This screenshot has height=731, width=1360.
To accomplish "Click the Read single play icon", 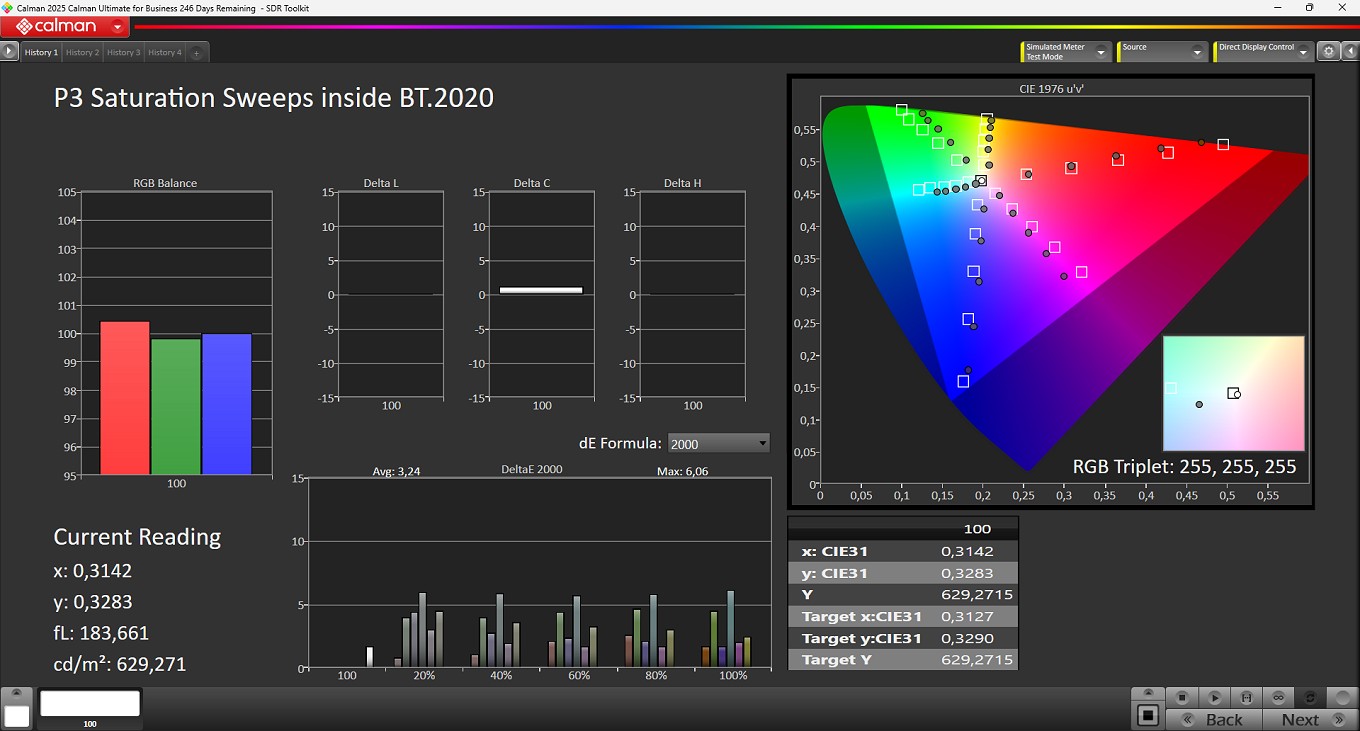I will pos(1214,697).
